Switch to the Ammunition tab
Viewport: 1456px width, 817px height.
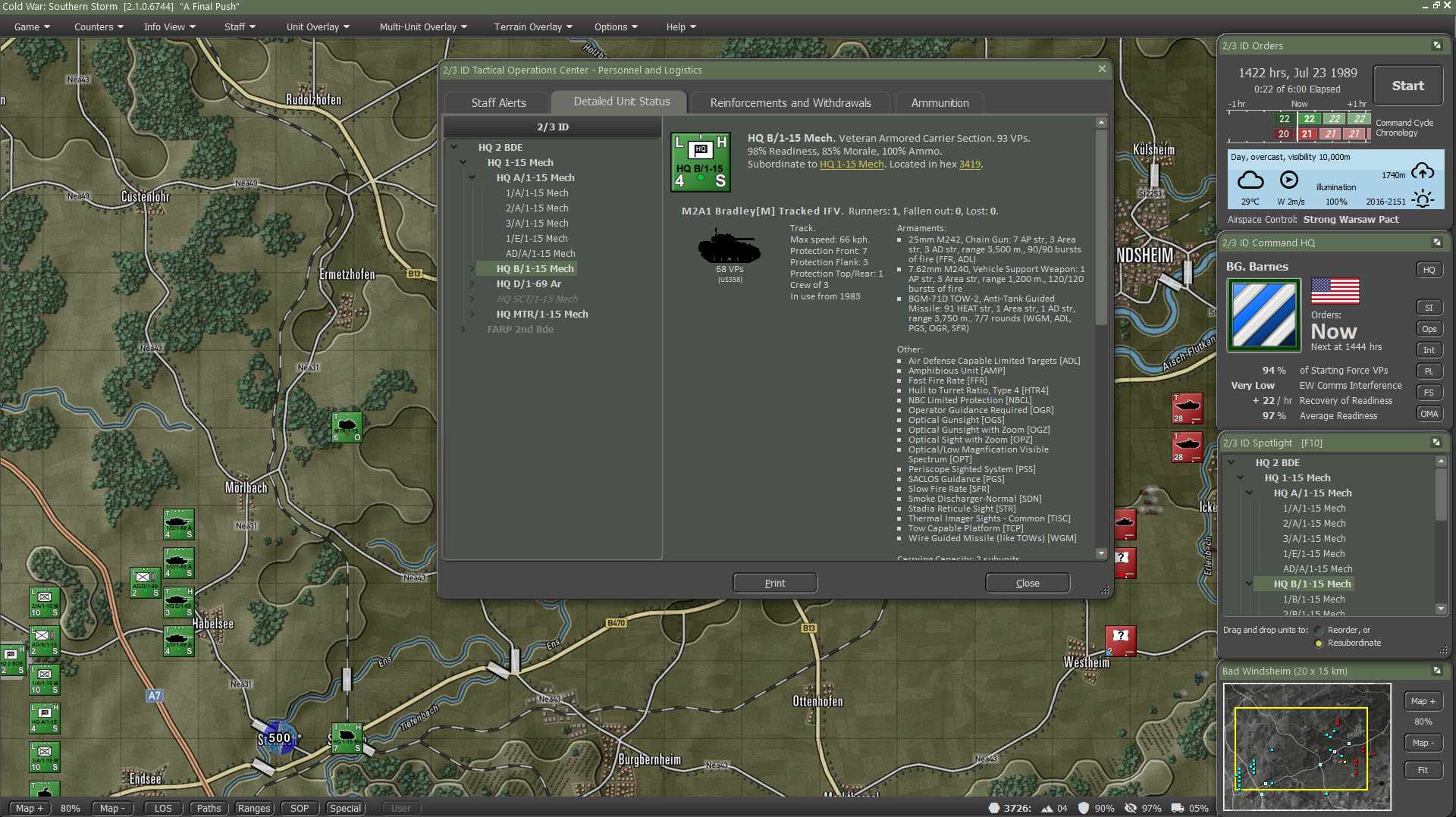[x=940, y=102]
